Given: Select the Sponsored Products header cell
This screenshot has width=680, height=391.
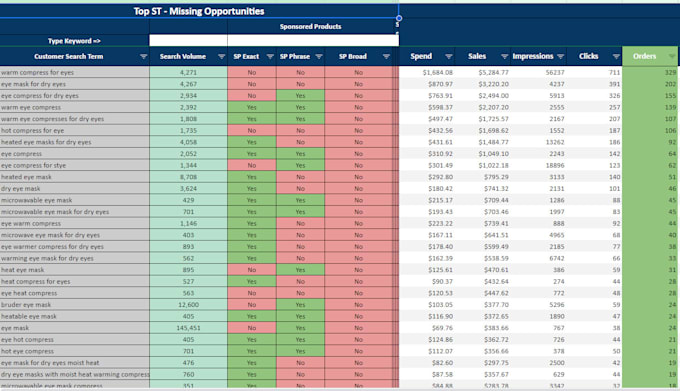Looking at the screenshot, I should click(311, 26).
